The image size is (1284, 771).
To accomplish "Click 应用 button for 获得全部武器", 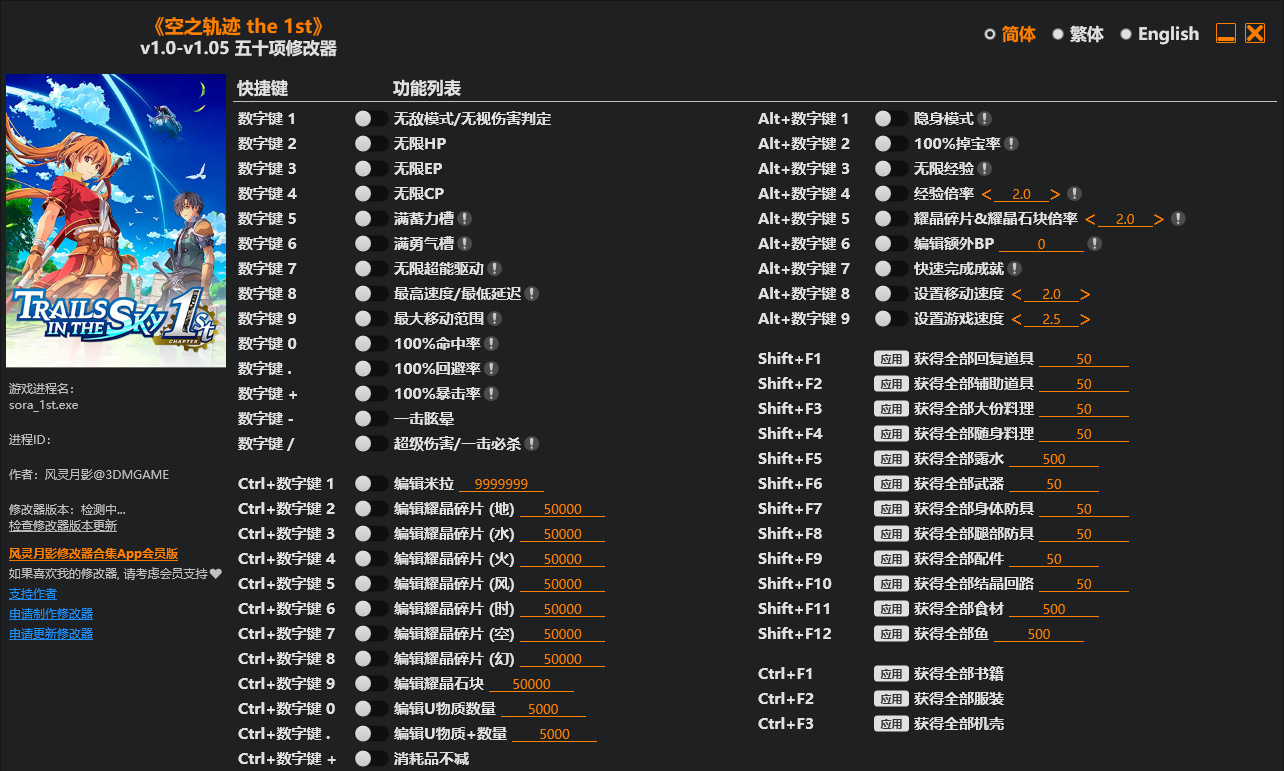I will pyautogui.click(x=891, y=484).
